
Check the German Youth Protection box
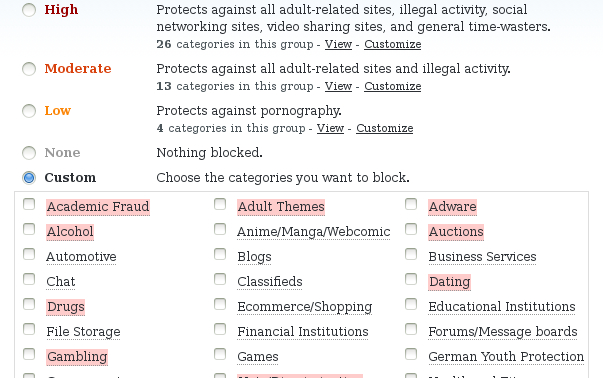pos(411,354)
